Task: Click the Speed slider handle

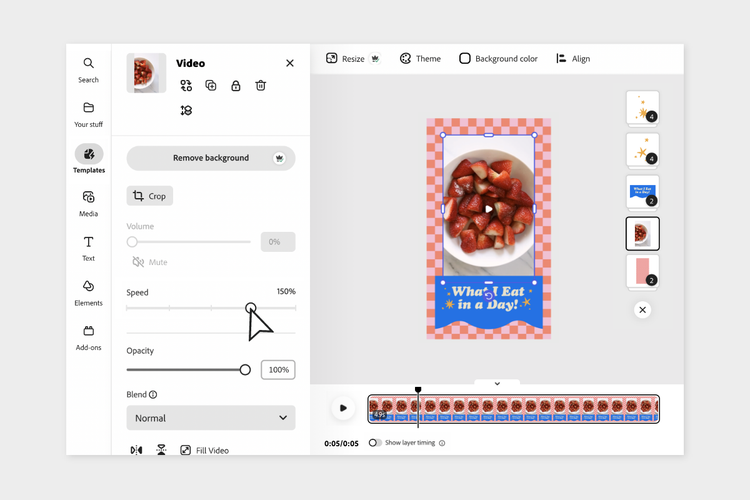Action: tap(251, 308)
